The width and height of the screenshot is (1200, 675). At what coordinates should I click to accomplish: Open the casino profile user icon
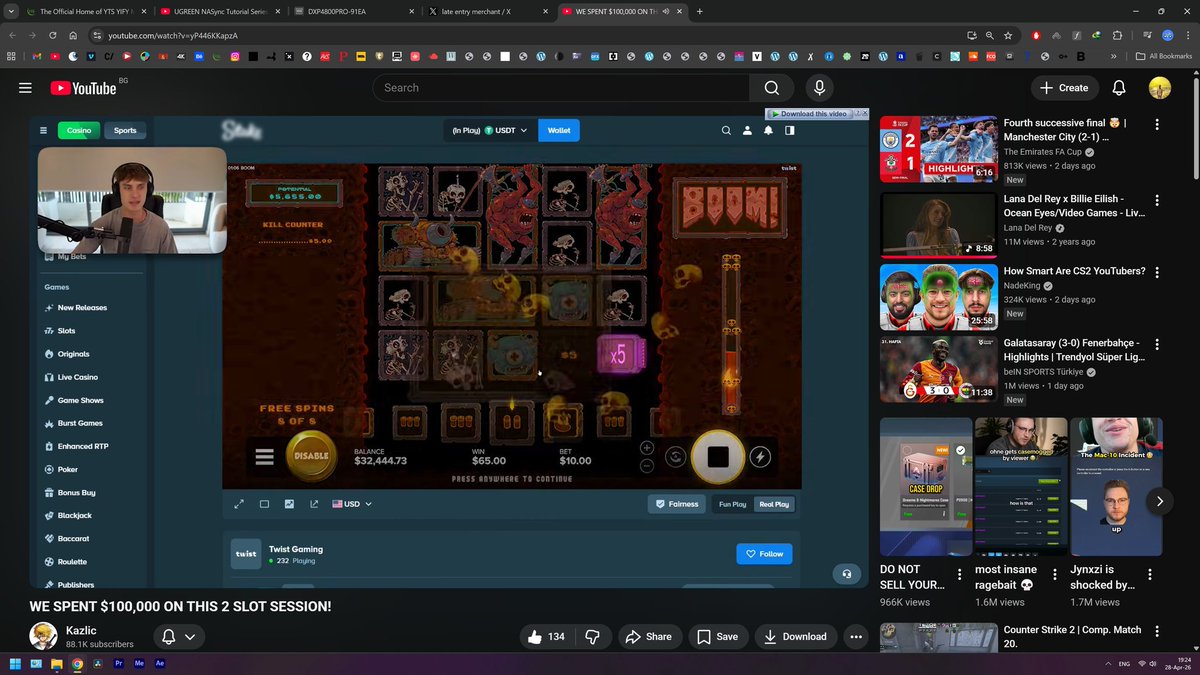[747, 130]
